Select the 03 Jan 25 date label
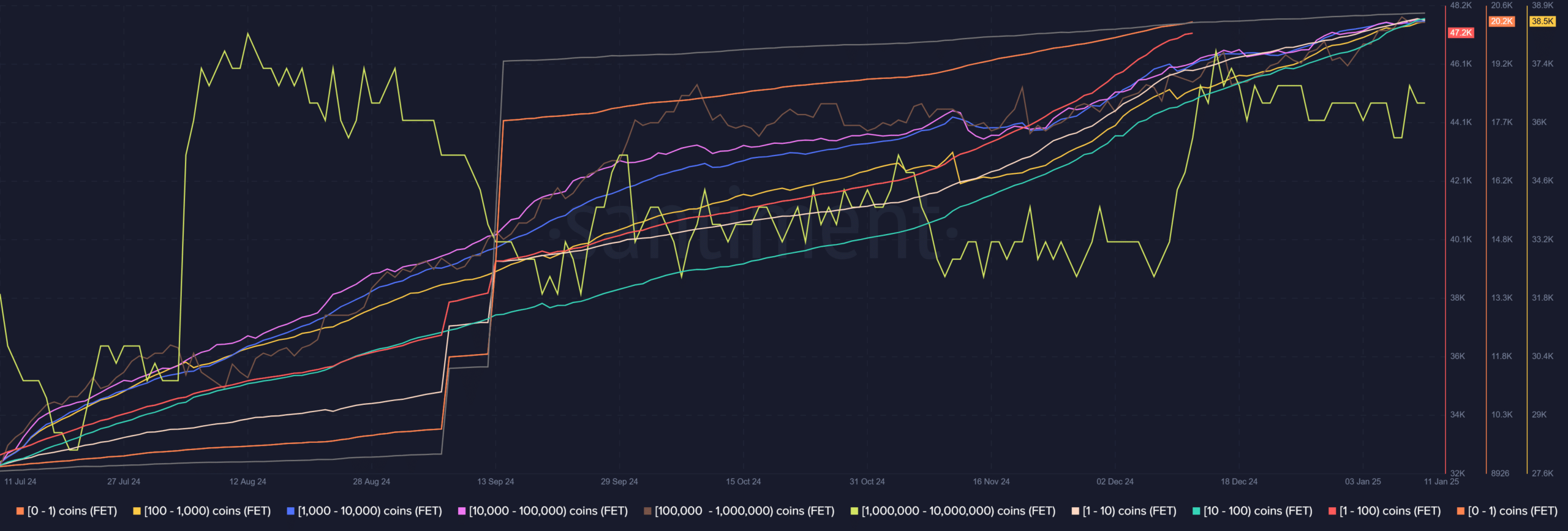Viewport: 1568px width, 531px height. pos(1363,482)
